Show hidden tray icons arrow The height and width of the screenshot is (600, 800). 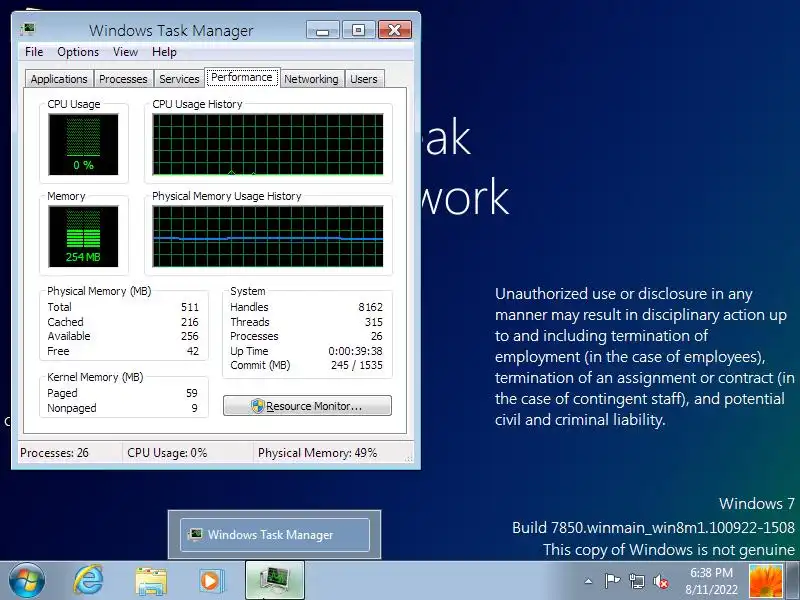(588, 581)
